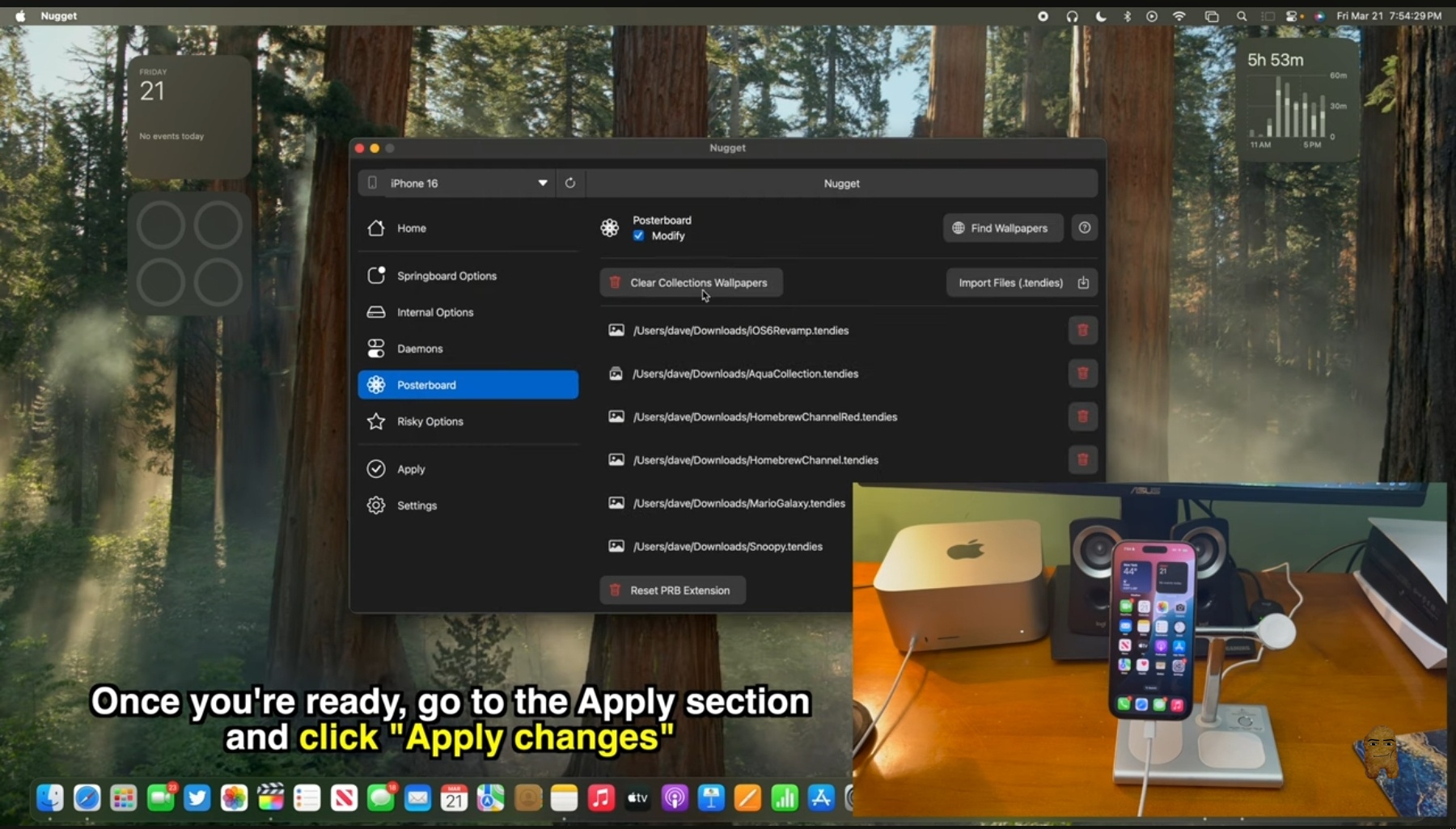Click the device dropdown arrow
Screen dimensions: 1456x829
tap(543, 184)
